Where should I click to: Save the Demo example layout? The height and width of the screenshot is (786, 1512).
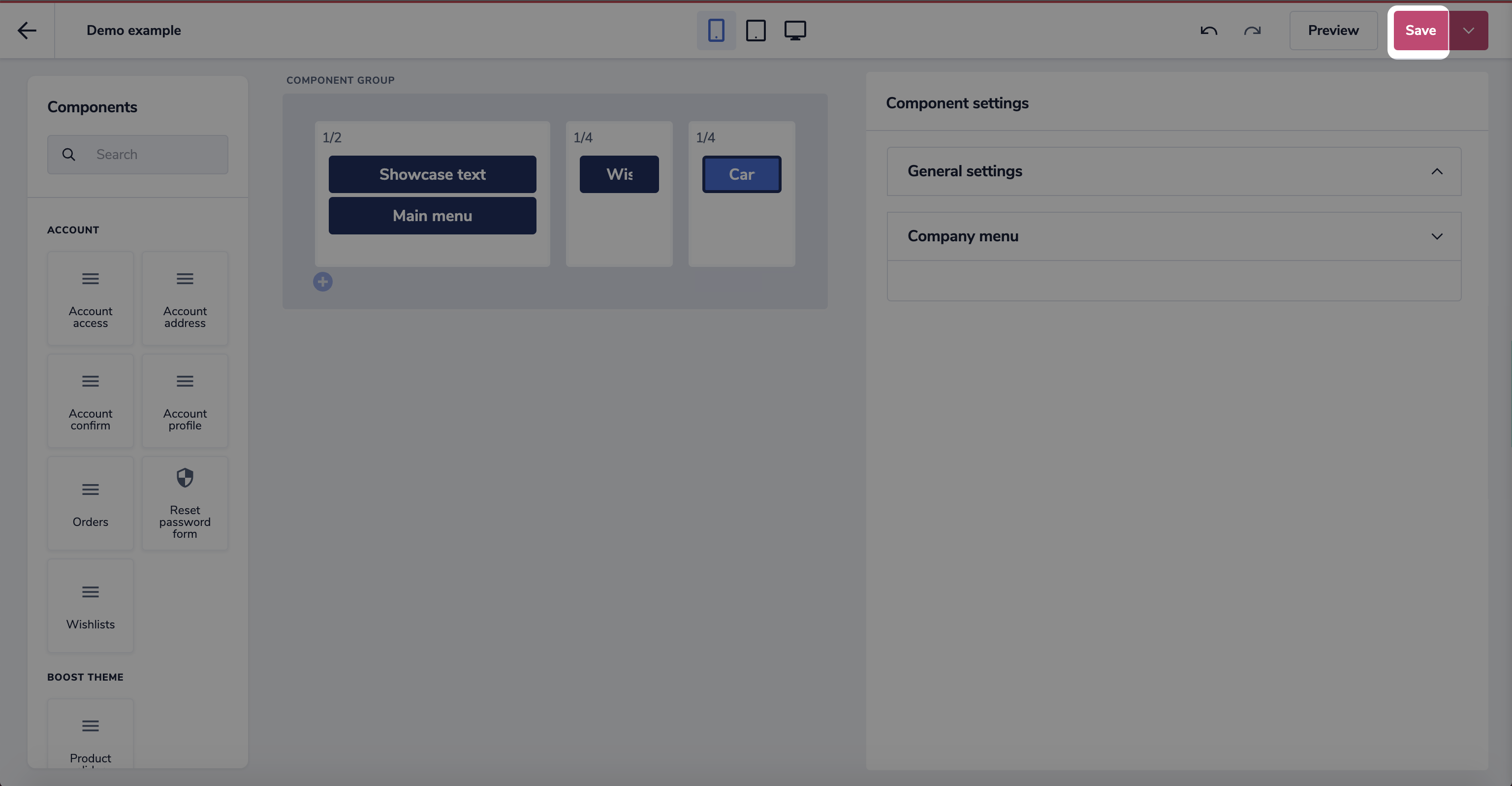[x=1420, y=30]
